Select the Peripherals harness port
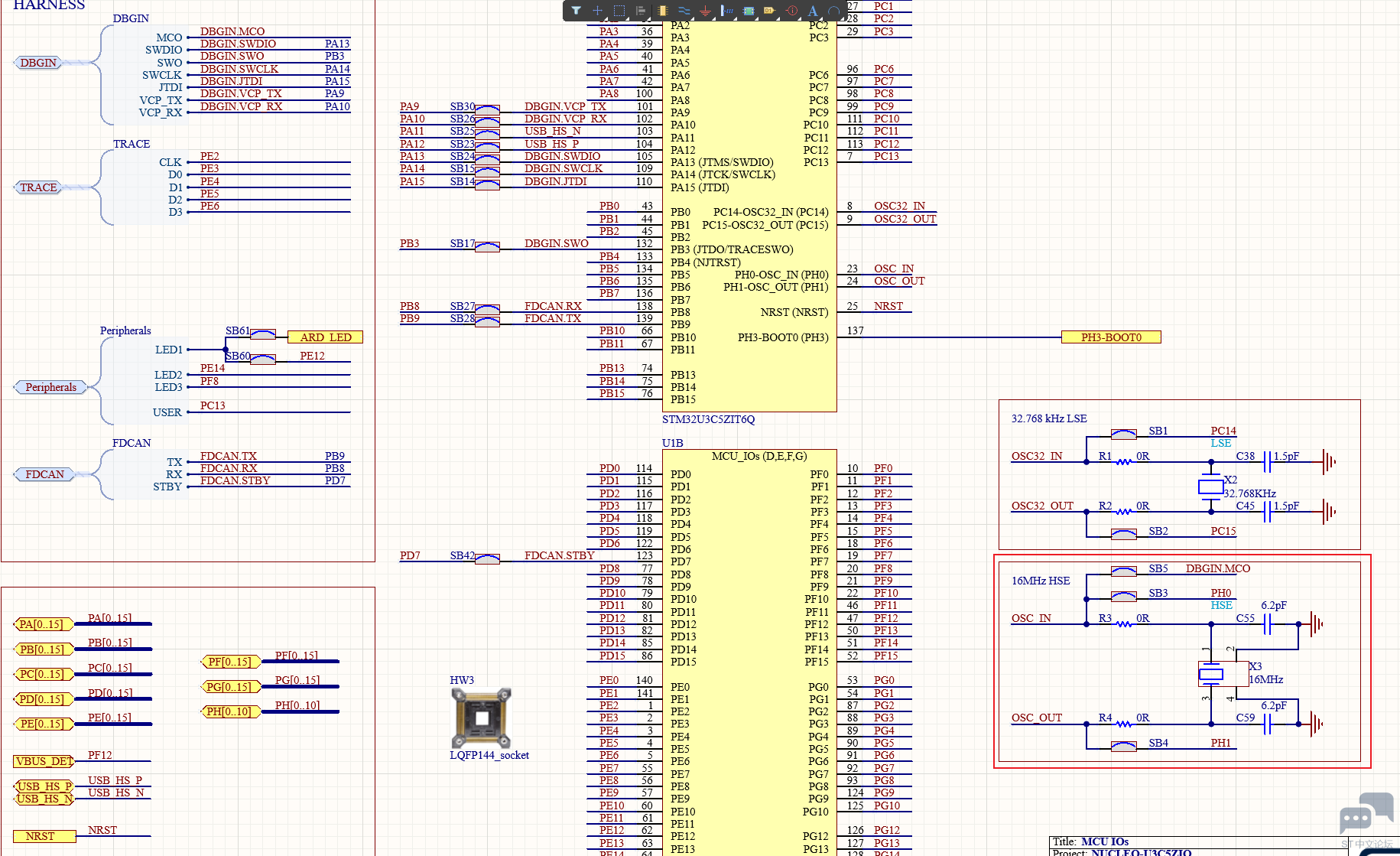 [50, 387]
